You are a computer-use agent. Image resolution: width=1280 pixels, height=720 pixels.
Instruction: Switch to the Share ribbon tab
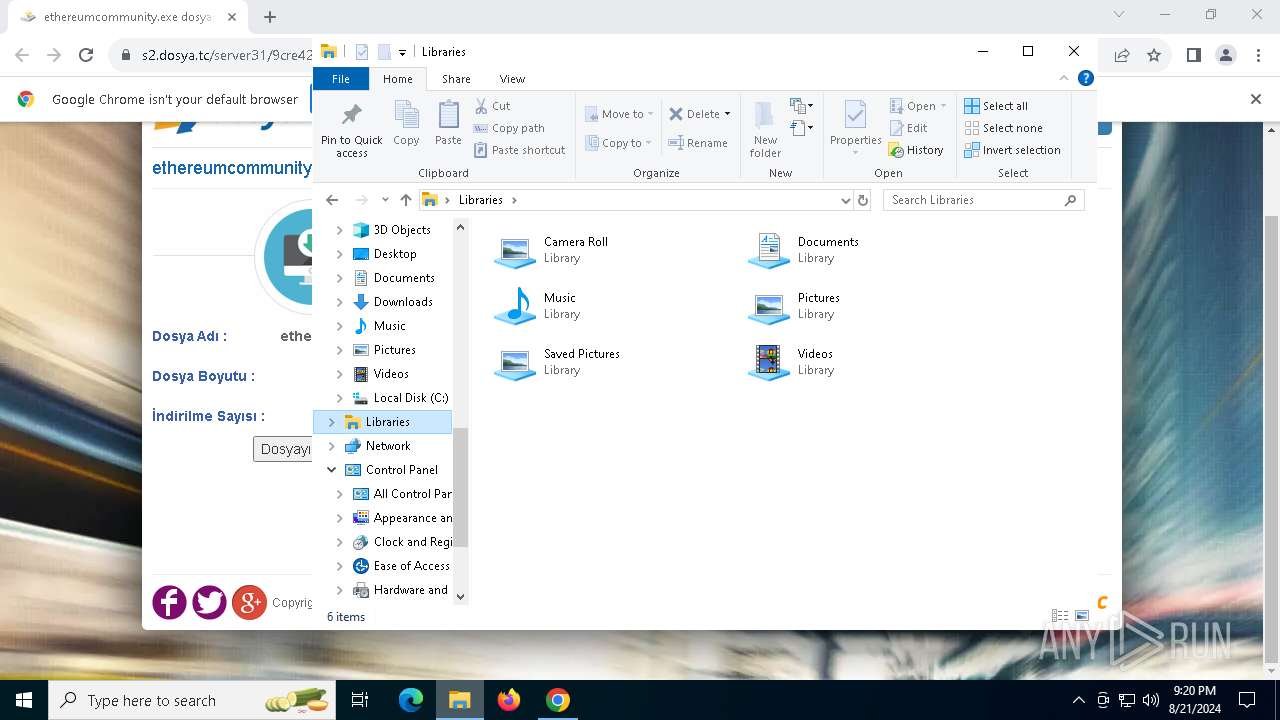(456, 79)
